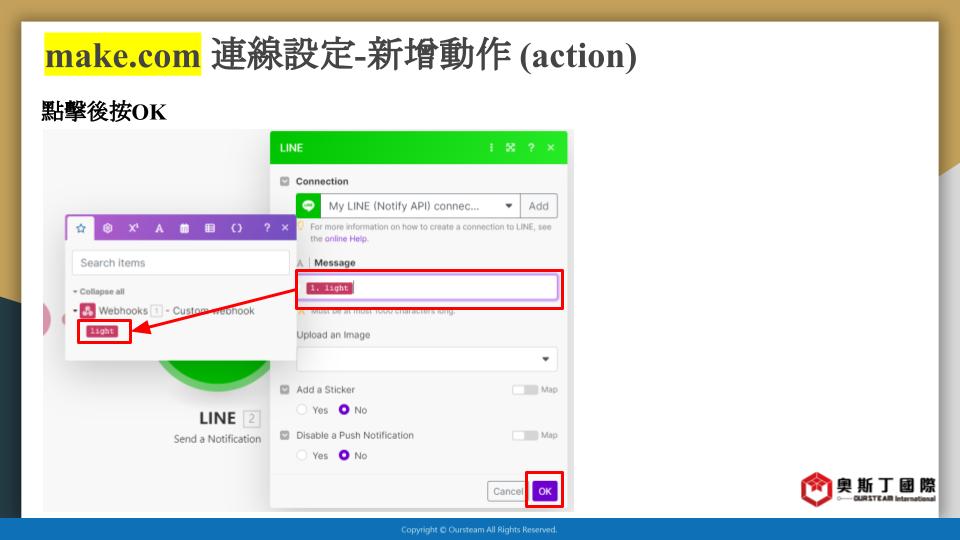960x540 pixels.
Task: Click the '1. light' tag in Message
Action: pos(329,288)
